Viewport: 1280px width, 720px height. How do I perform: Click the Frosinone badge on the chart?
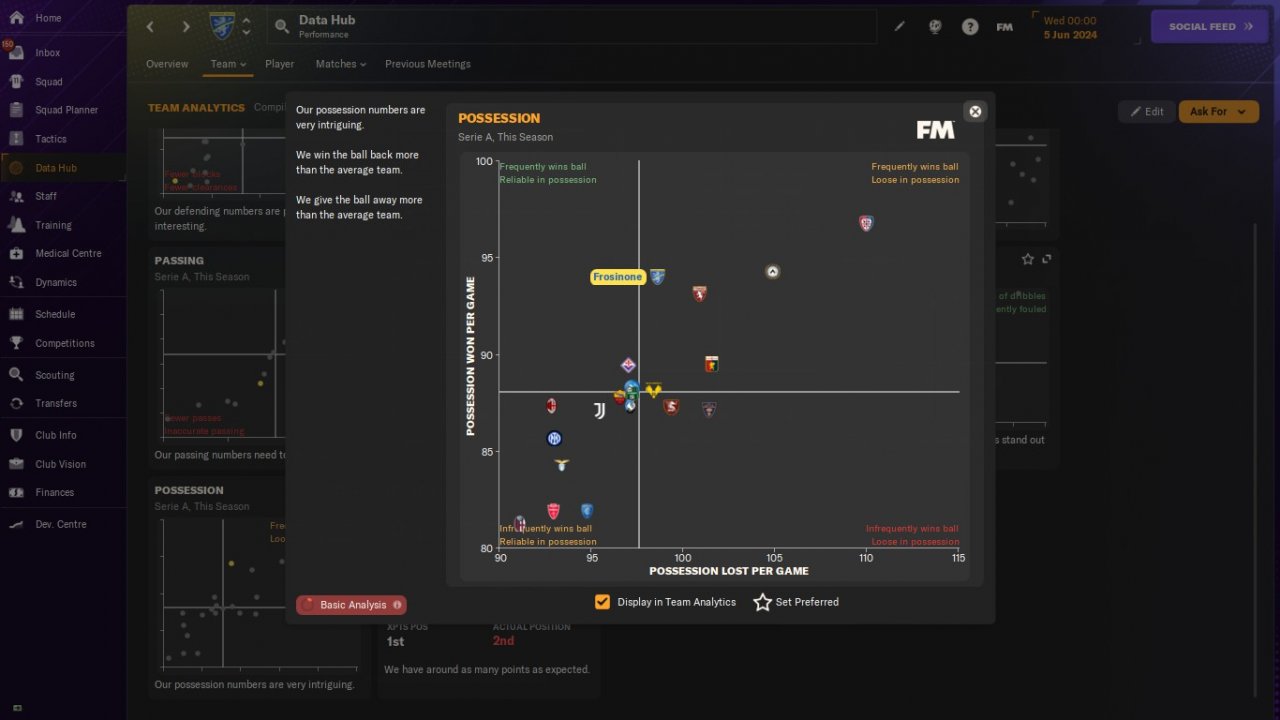[657, 277]
